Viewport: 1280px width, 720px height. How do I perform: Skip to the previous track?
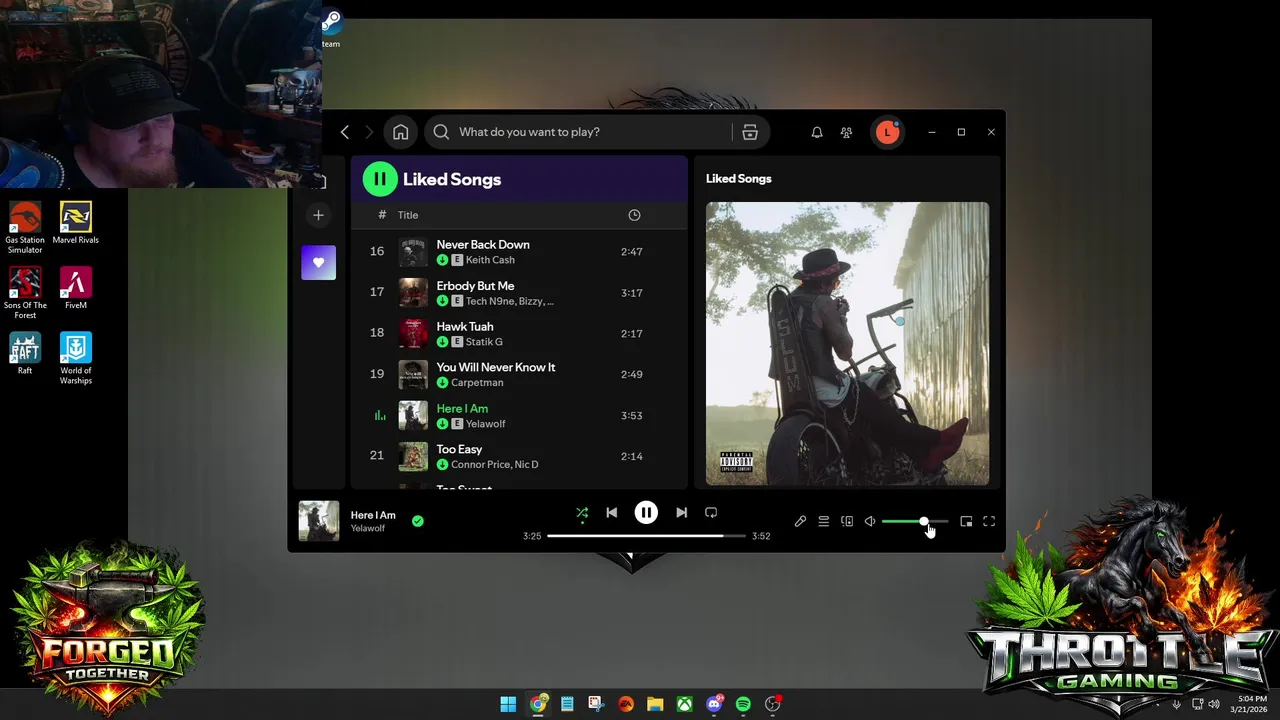[x=611, y=513]
